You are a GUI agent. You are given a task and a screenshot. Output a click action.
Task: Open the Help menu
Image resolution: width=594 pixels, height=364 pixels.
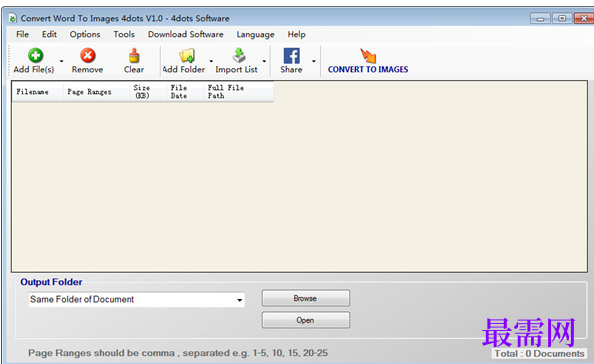[x=296, y=34]
